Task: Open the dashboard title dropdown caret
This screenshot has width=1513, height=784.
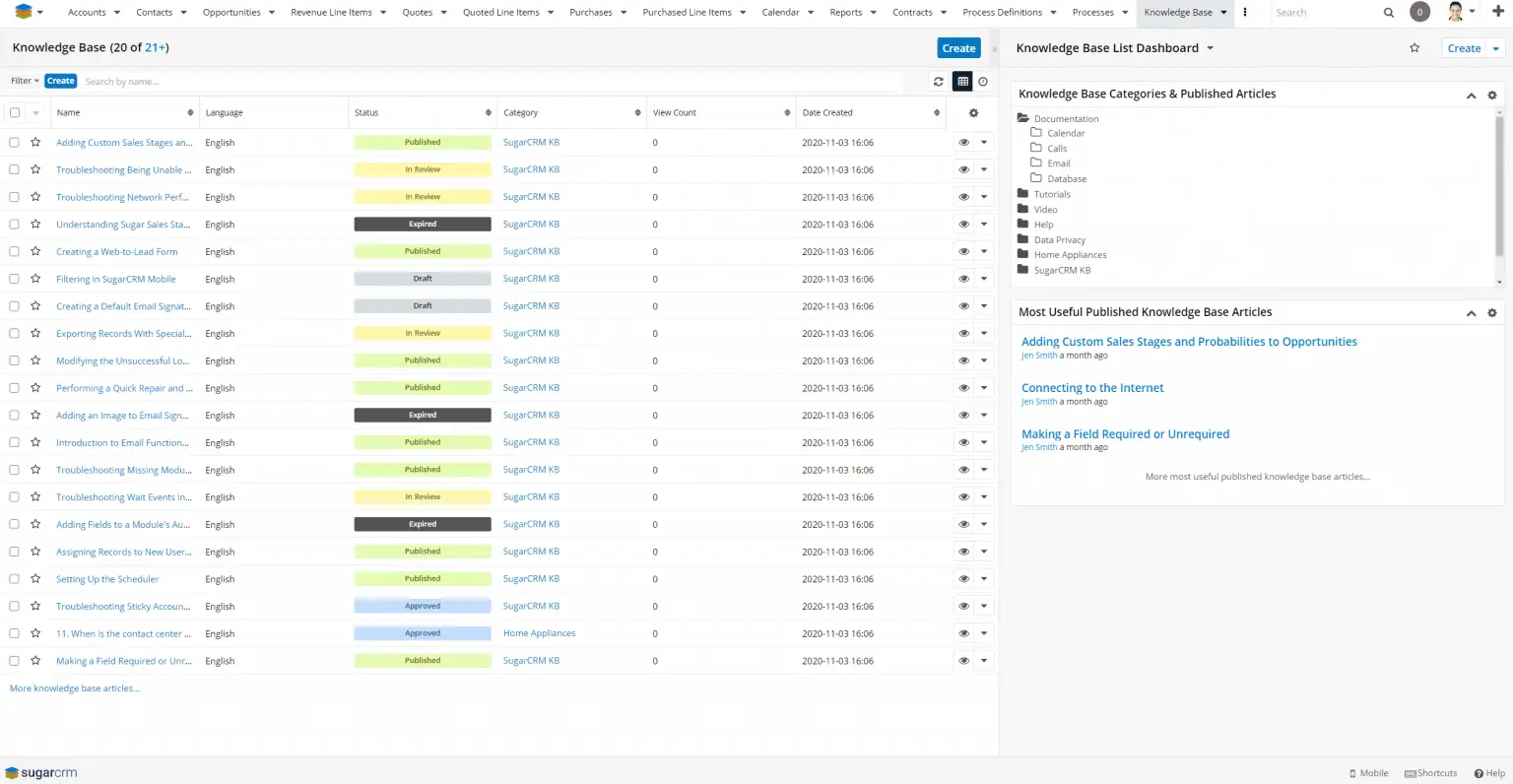Action: pyautogui.click(x=1211, y=48)
